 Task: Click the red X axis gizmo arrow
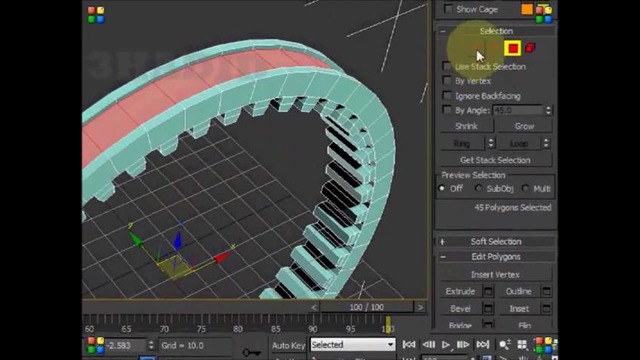(223, 257)
